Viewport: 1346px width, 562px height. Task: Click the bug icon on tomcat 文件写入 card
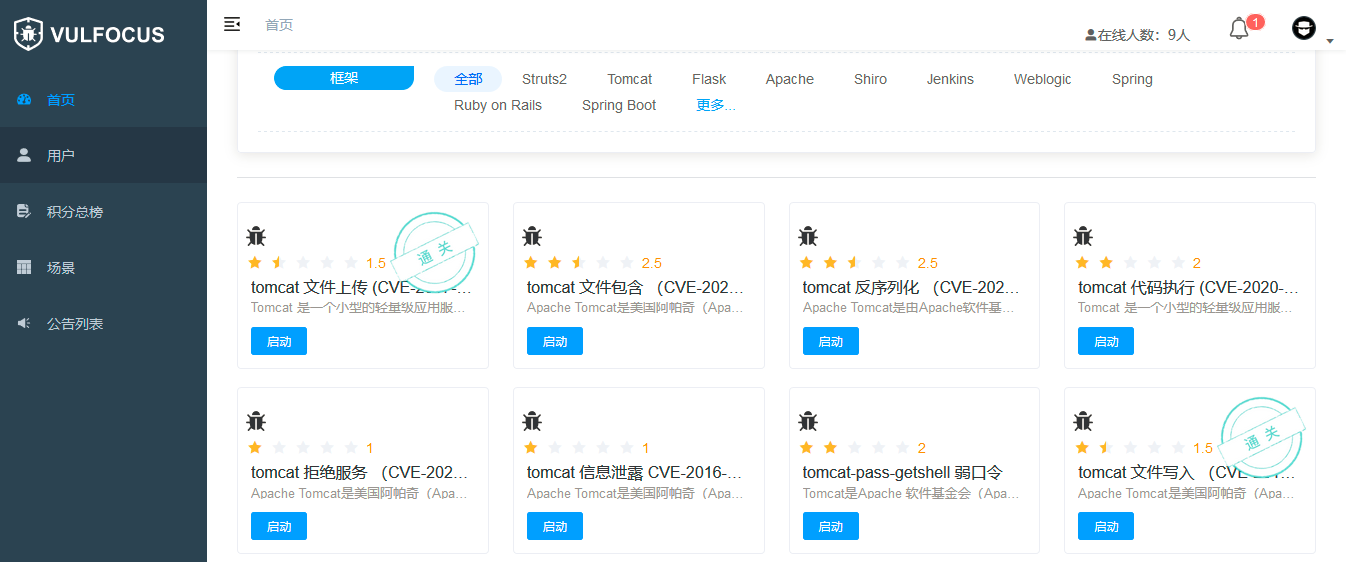click(1083, 421)
